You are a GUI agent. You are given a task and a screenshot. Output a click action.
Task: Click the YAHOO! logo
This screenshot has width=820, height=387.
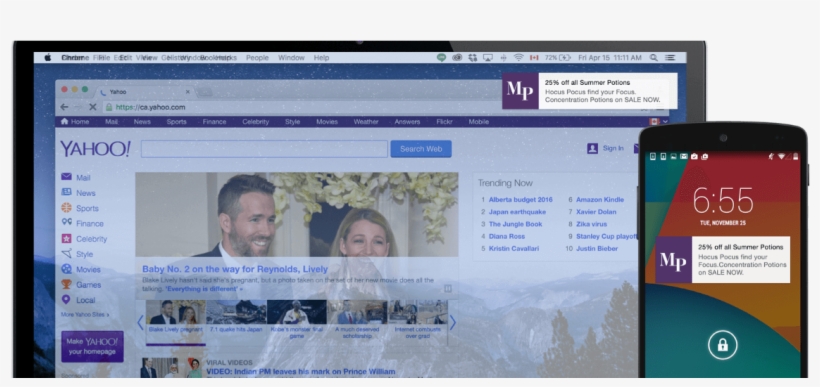pos(95,149)
